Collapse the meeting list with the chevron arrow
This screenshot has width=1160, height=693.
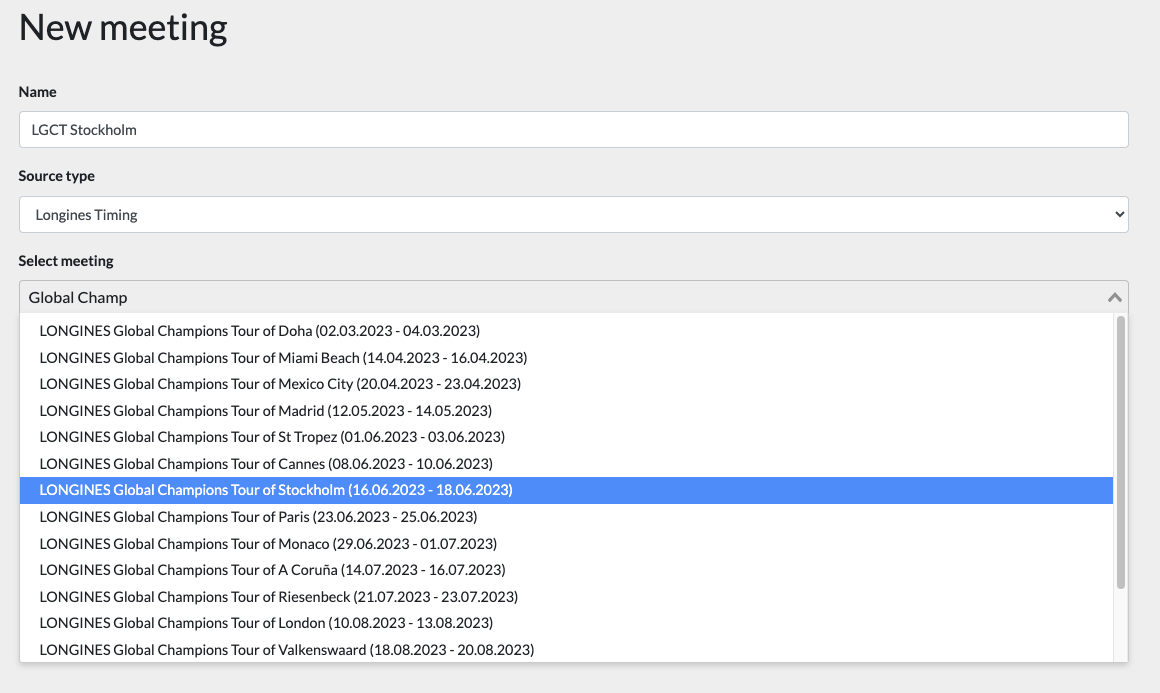(1115, 297)
